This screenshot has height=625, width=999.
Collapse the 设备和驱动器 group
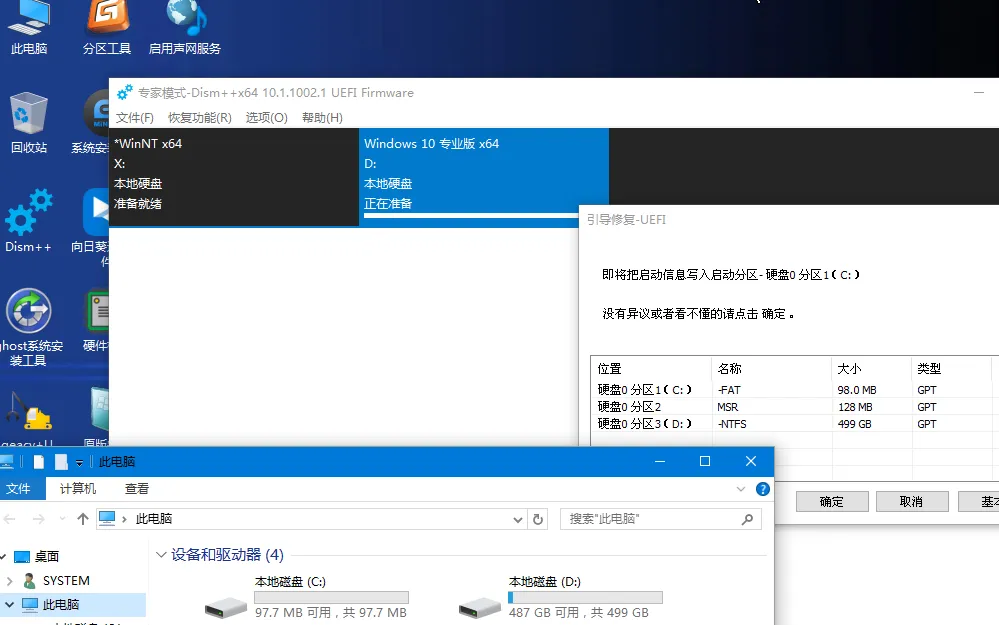pyautogui.click(x=161, y=555)
